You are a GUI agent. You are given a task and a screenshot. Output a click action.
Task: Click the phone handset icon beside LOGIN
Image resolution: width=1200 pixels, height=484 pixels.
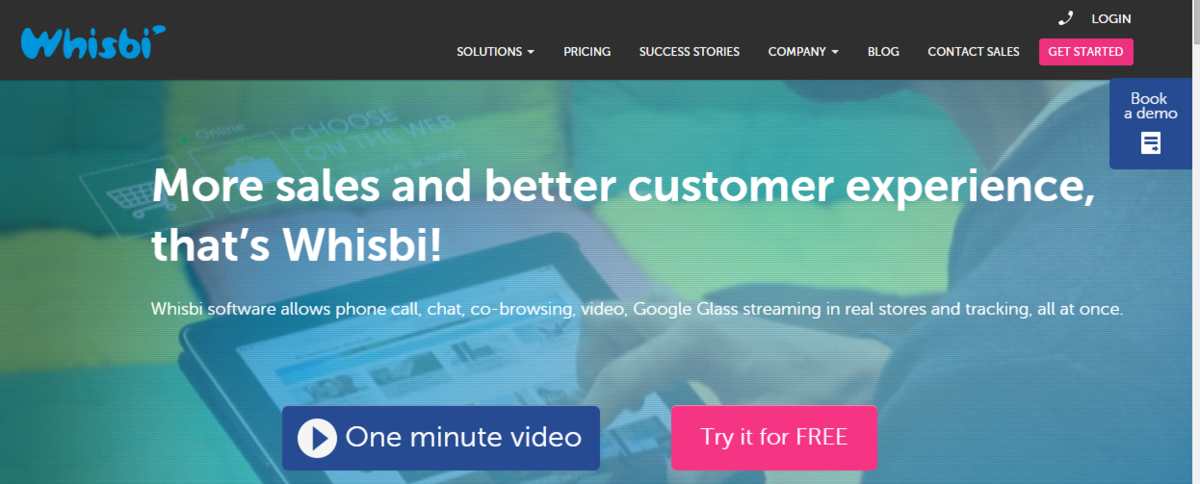pyautogui.click(x=1066, y=18)
